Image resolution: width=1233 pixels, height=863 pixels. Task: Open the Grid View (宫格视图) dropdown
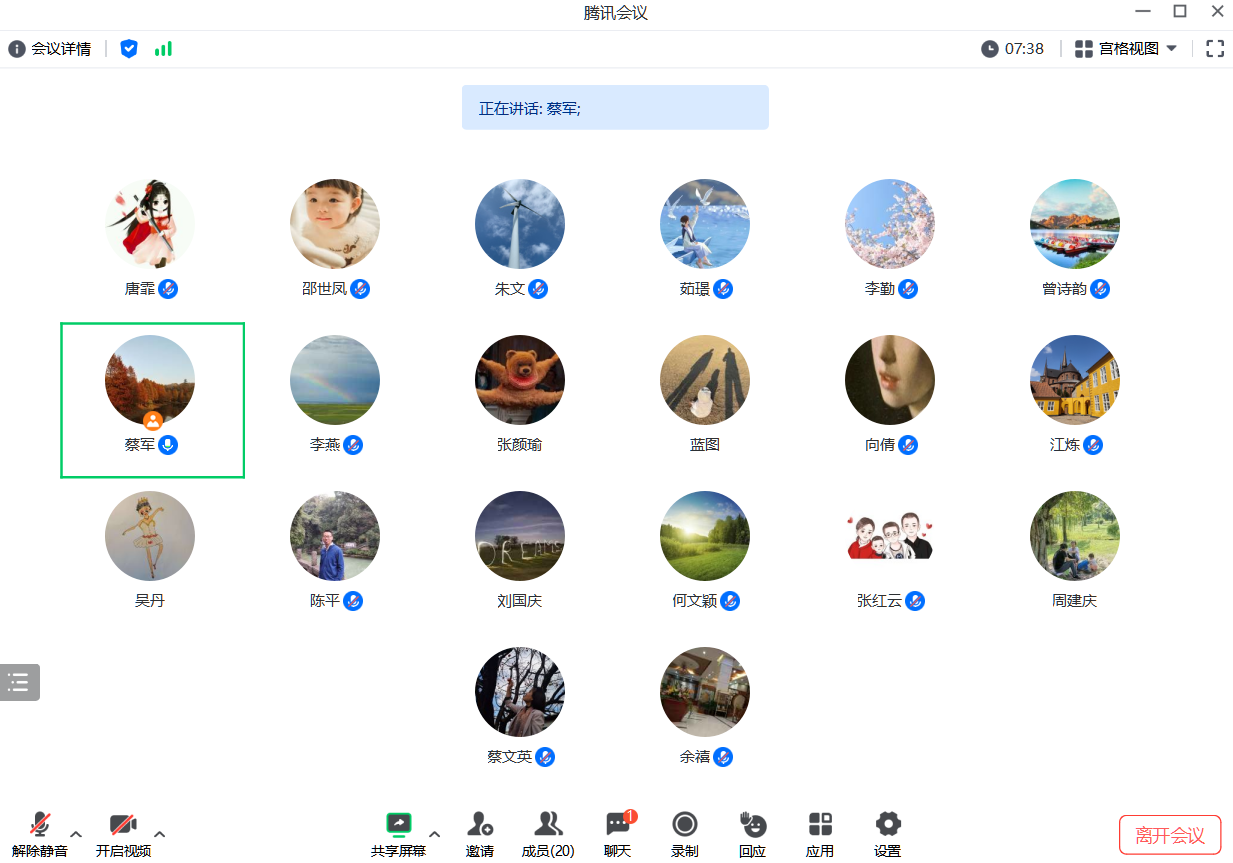tap(1126, 48)
